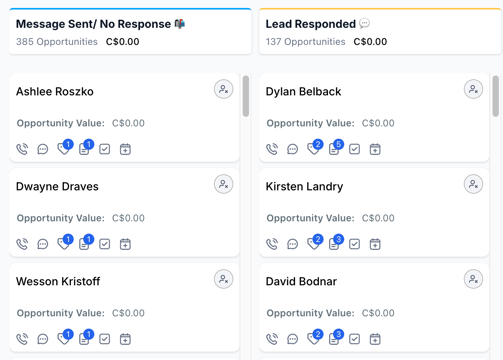Open the notes icon with badge 5 on Dylan Belback's card

(334, 149)
